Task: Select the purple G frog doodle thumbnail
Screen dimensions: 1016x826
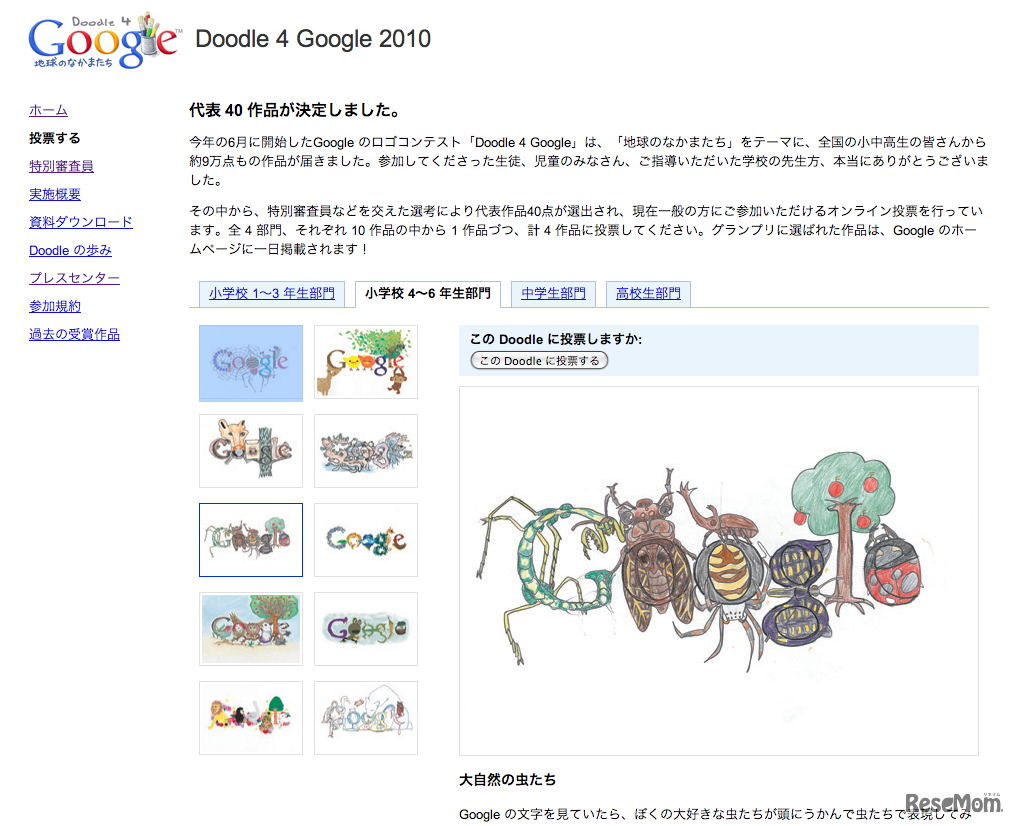Action: coord(366,628)
